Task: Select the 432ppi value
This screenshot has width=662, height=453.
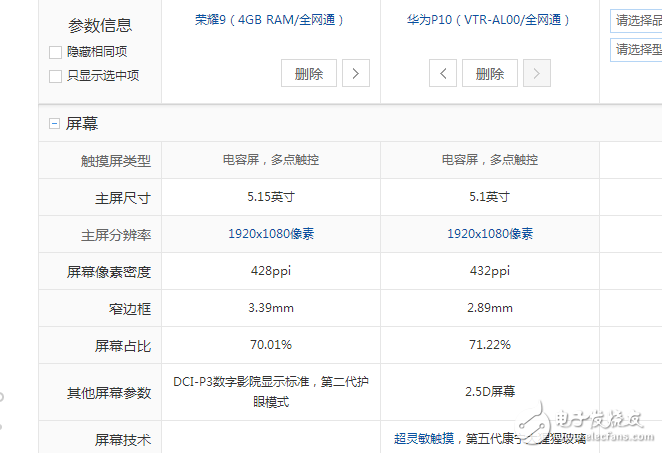Action: 490,271
